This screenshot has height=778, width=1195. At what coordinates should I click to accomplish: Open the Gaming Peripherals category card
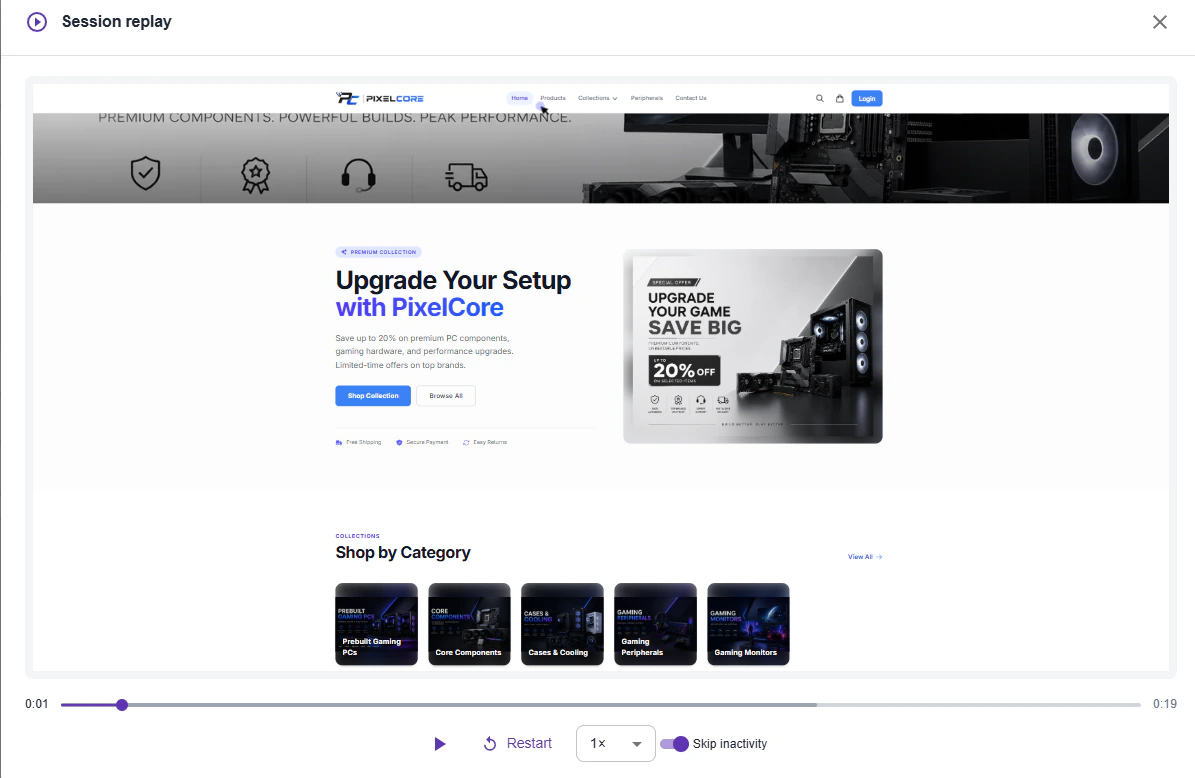point(655,624)
